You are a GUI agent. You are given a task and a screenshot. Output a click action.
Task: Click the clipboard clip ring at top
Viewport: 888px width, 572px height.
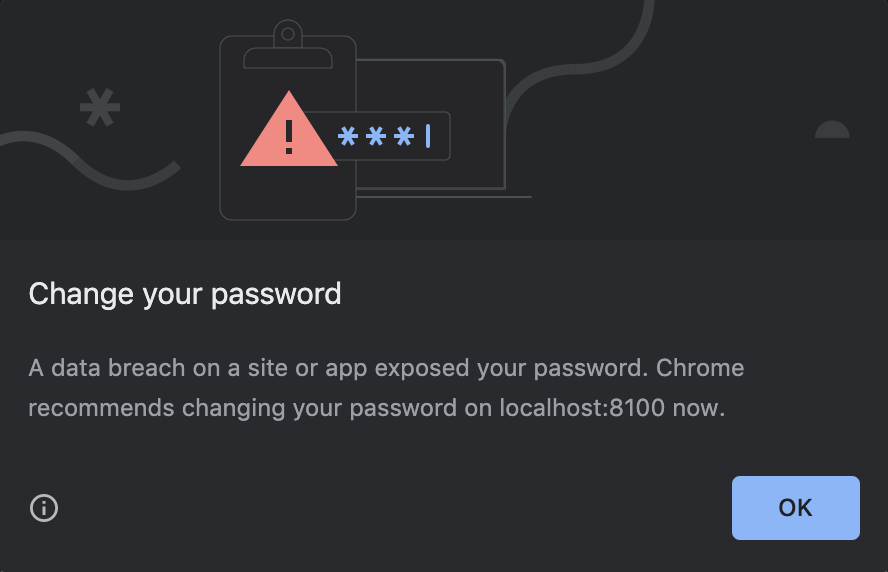(x=288, y=34)
